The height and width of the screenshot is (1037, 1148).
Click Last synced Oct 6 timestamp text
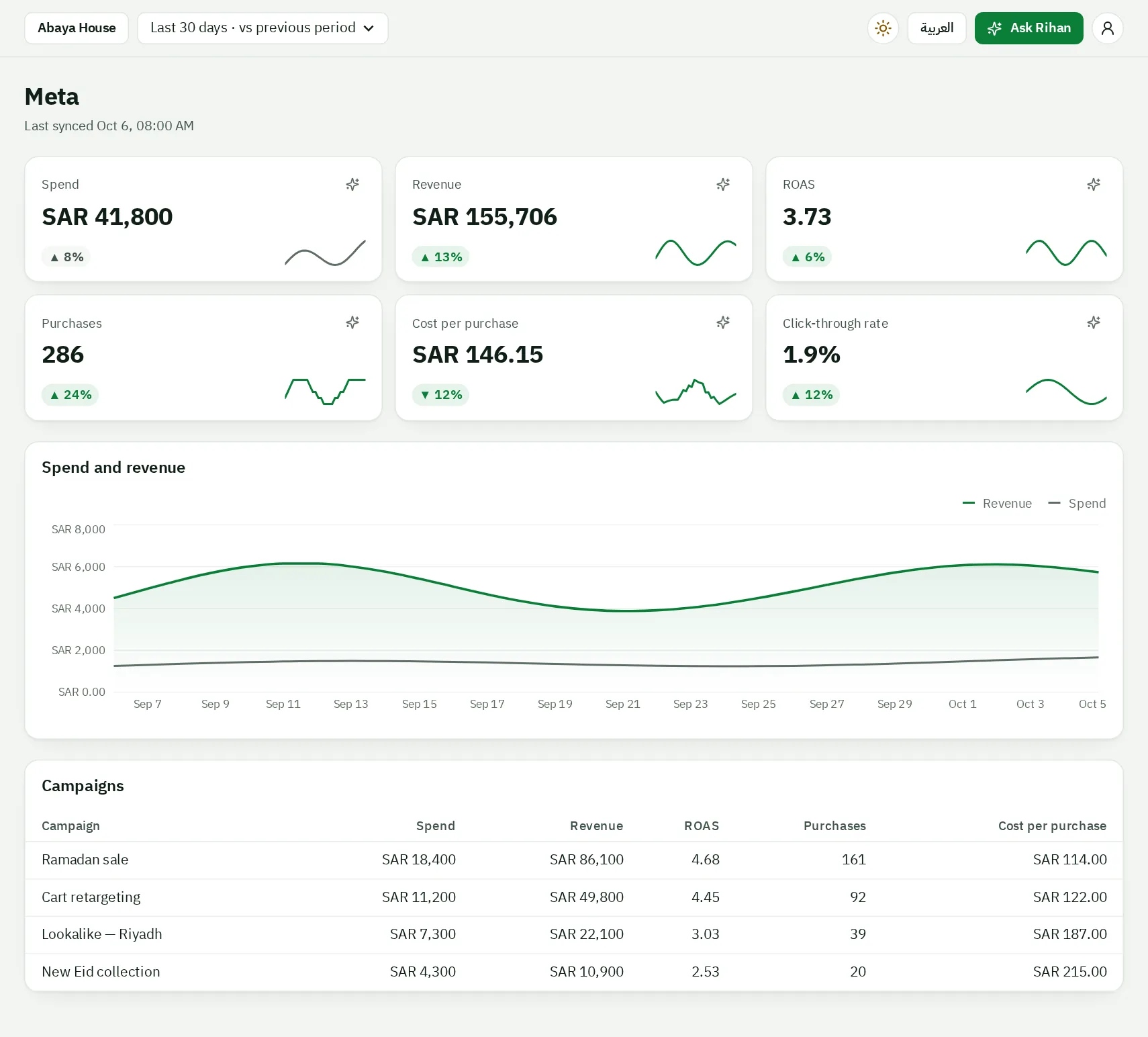(109, 126)
